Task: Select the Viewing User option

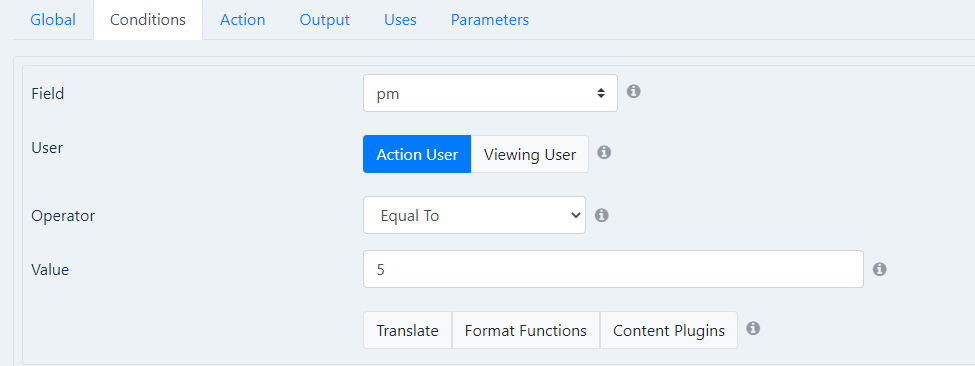Action: point(530,154)
